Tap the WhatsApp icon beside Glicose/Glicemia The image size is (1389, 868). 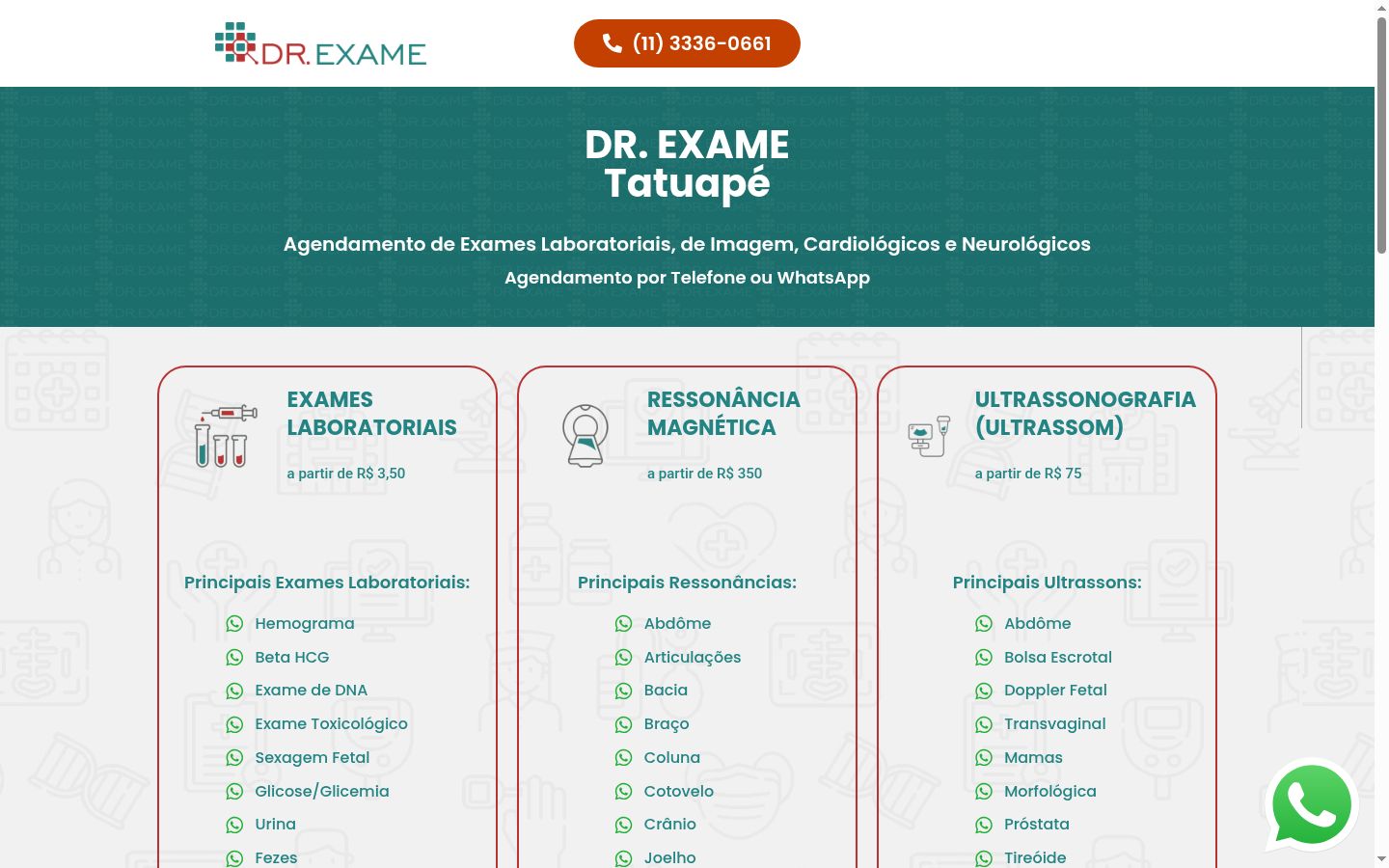tap(234, 792)
